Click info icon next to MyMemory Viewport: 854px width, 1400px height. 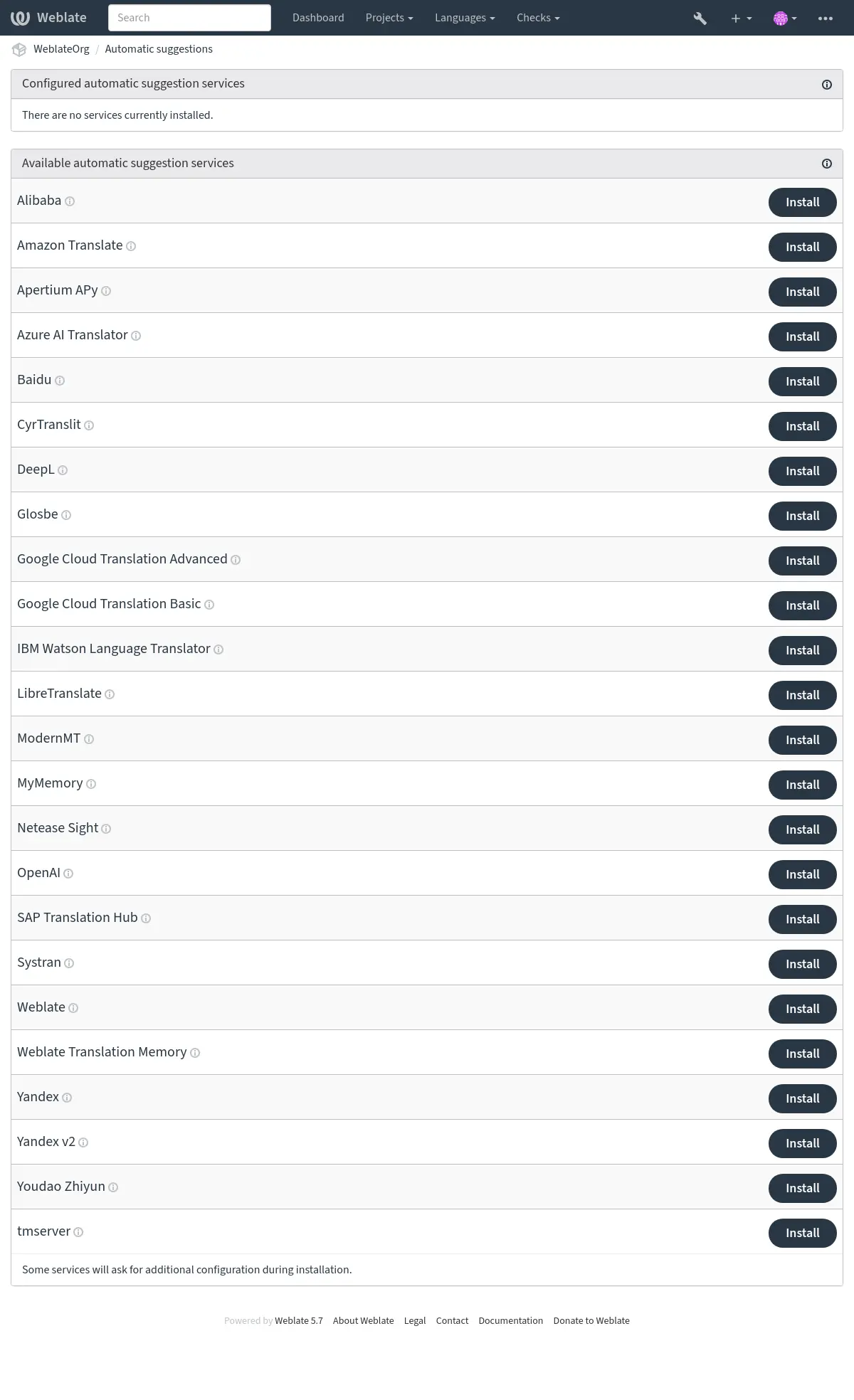point(91,784)
